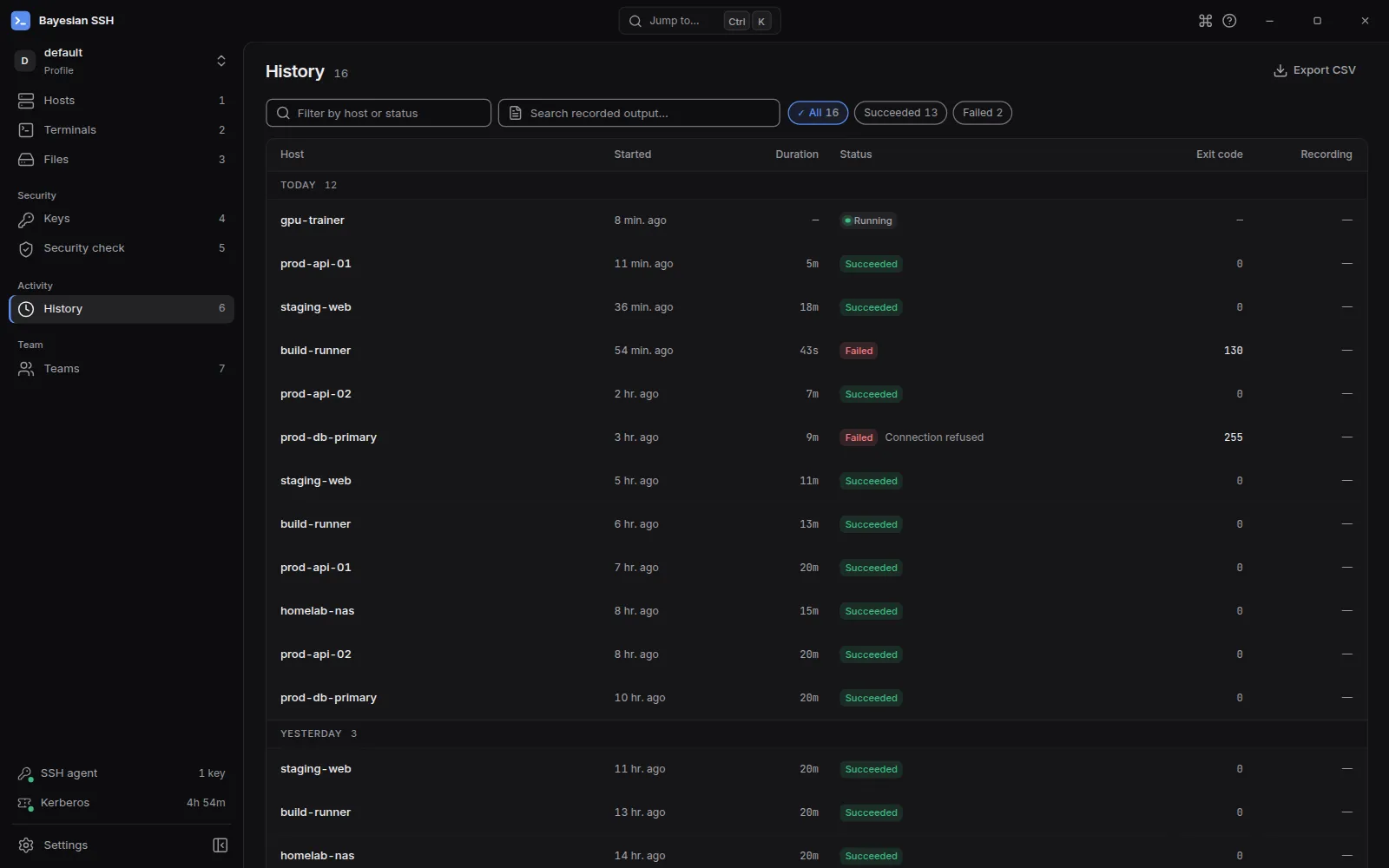Collapse the sidebar with panel icon
The image size is (1389, 868).
(x=221, y=845)
